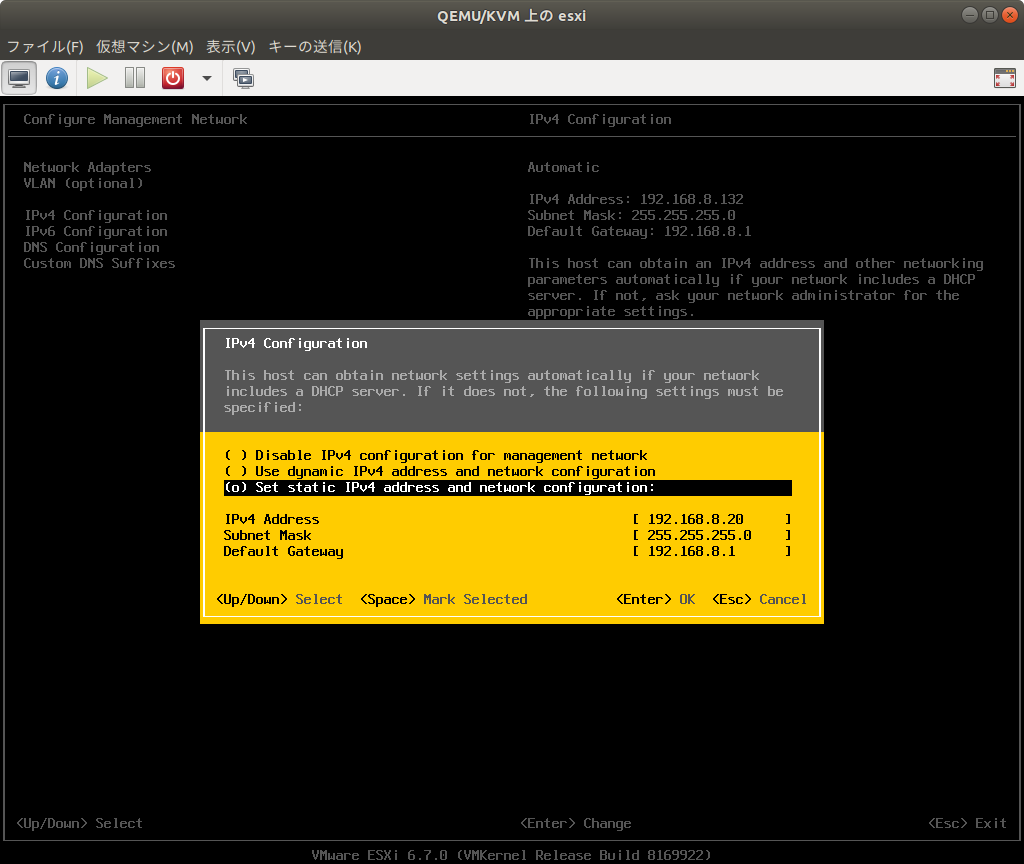
Task: Click <Space> Mark Selected hint
Action: tap(444, 600)
